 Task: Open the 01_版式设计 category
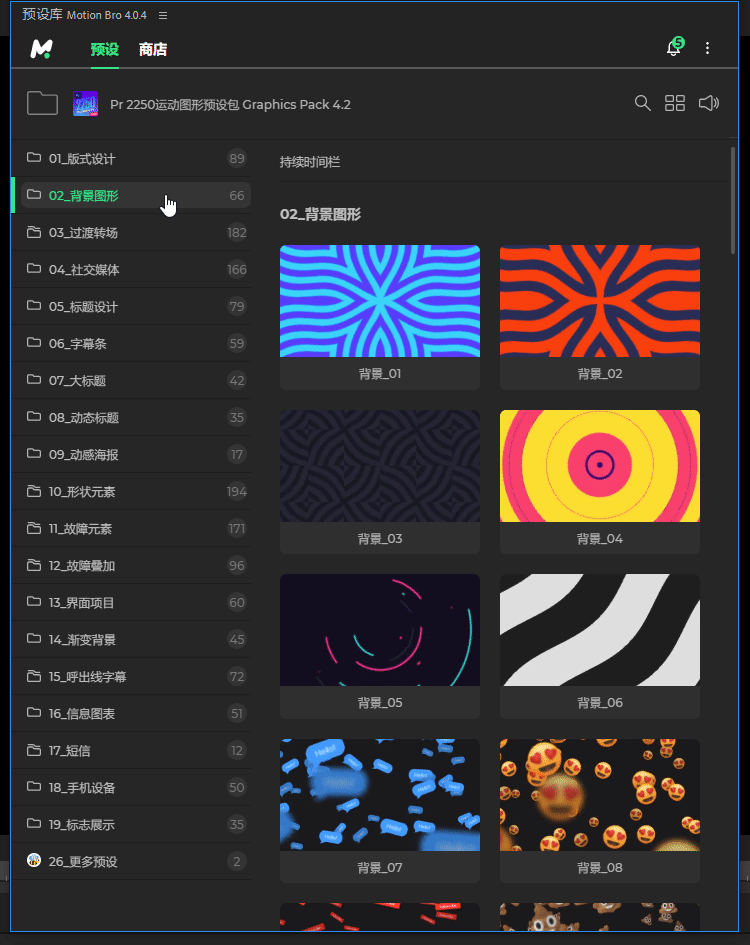136,159
